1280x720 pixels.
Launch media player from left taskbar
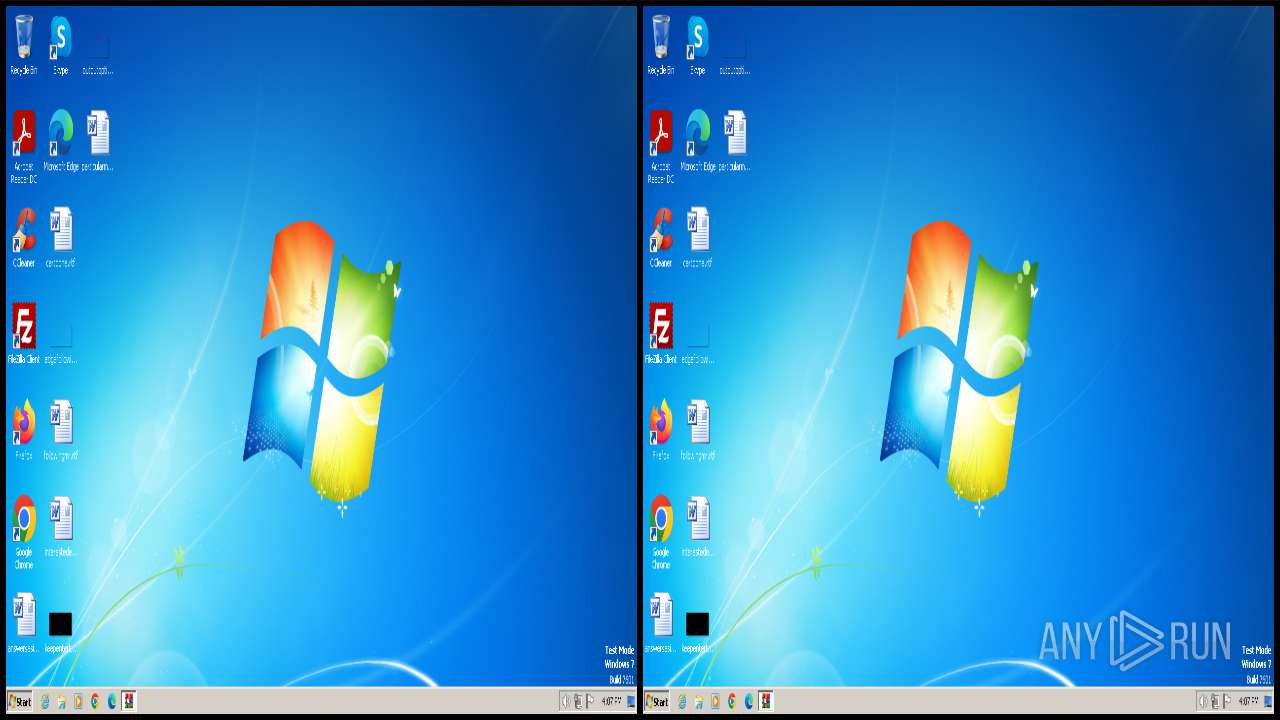click(78, 702)
